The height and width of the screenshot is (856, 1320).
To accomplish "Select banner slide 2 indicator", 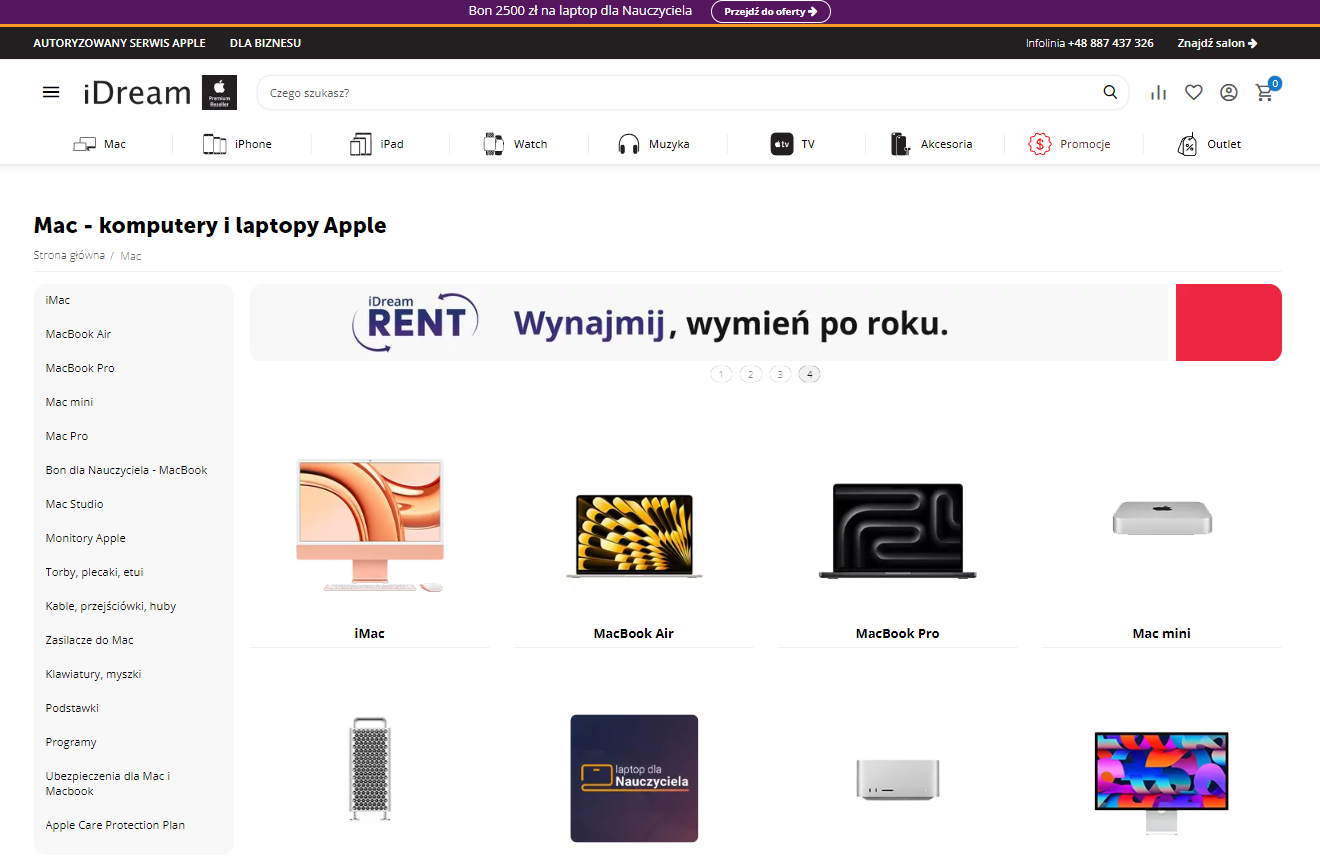I will (751, 374).
